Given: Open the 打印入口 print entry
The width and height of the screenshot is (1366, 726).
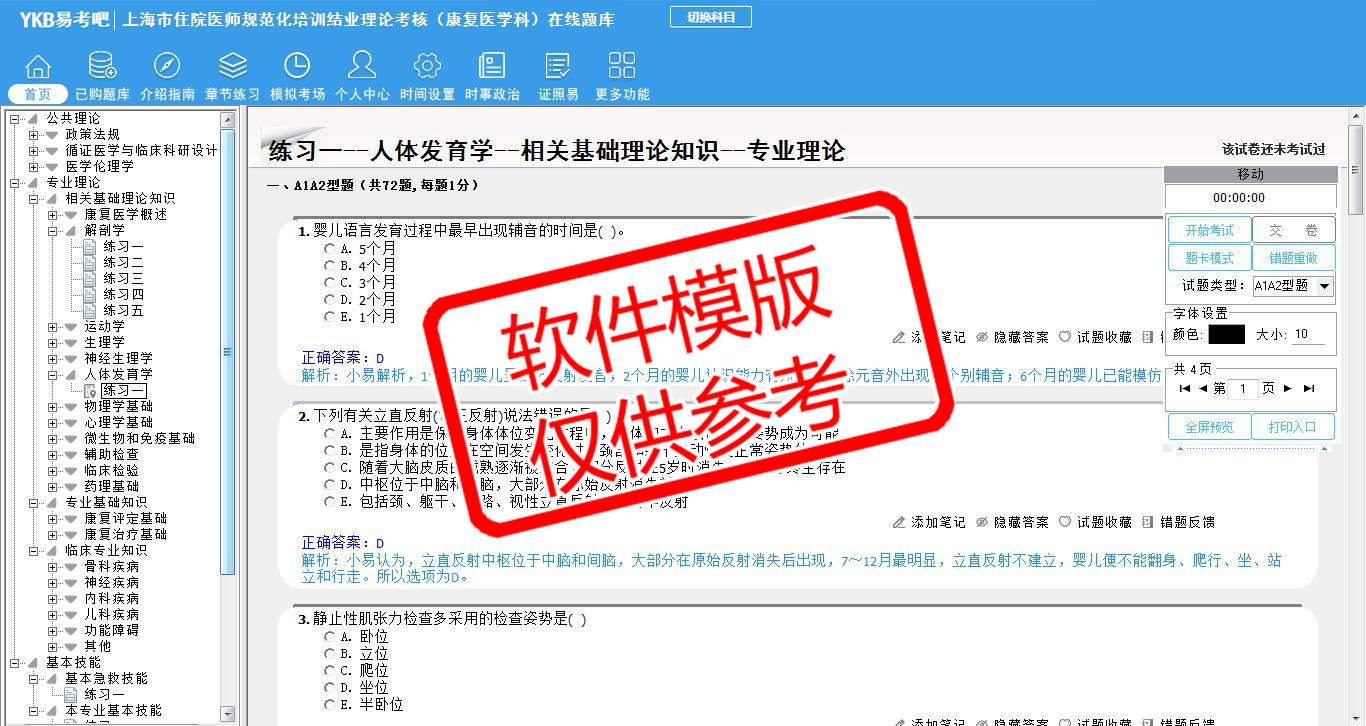Looking at the screenshot, I should (1294, 427).
